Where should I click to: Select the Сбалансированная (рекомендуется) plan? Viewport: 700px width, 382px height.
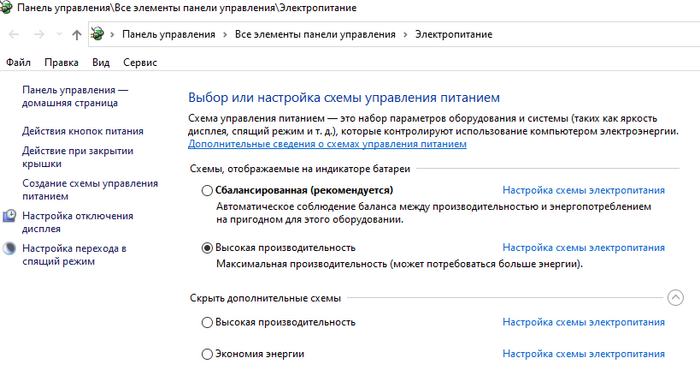coord(207,191)
